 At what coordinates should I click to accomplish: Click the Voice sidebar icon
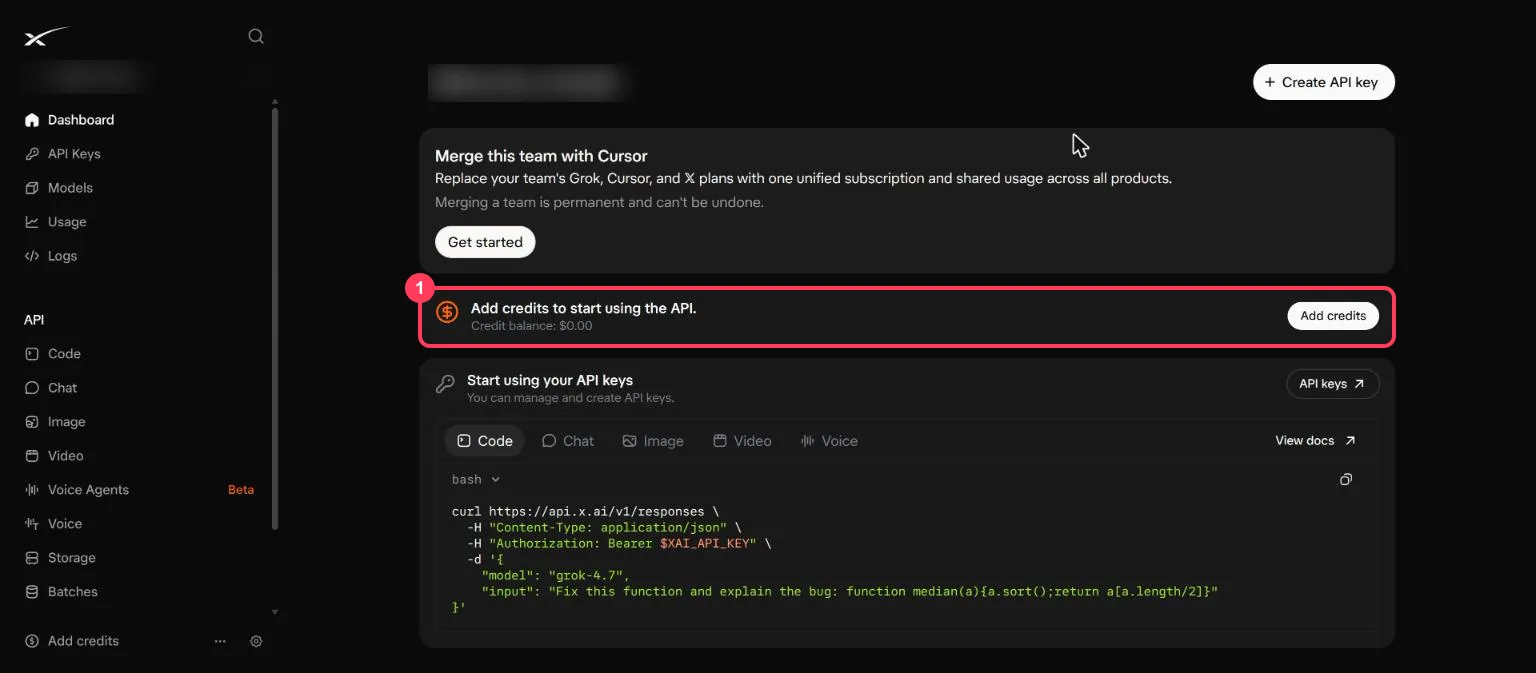point(32,524)
